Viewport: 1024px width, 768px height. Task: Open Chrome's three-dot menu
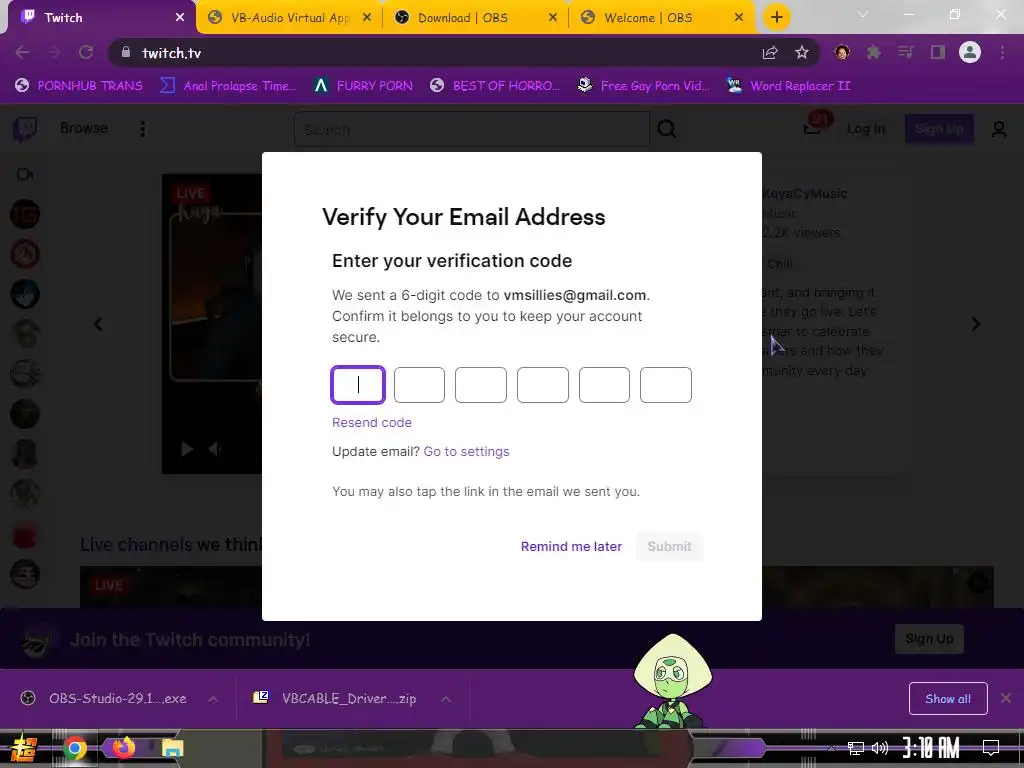pos(1002,52)
